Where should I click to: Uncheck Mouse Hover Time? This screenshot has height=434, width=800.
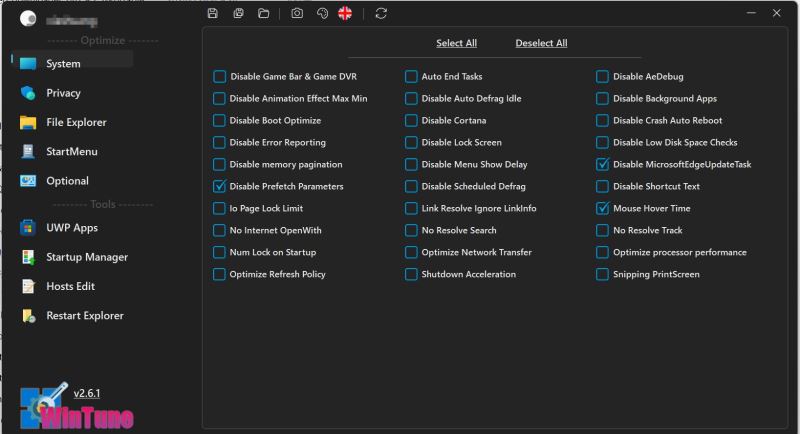point(603,208)
